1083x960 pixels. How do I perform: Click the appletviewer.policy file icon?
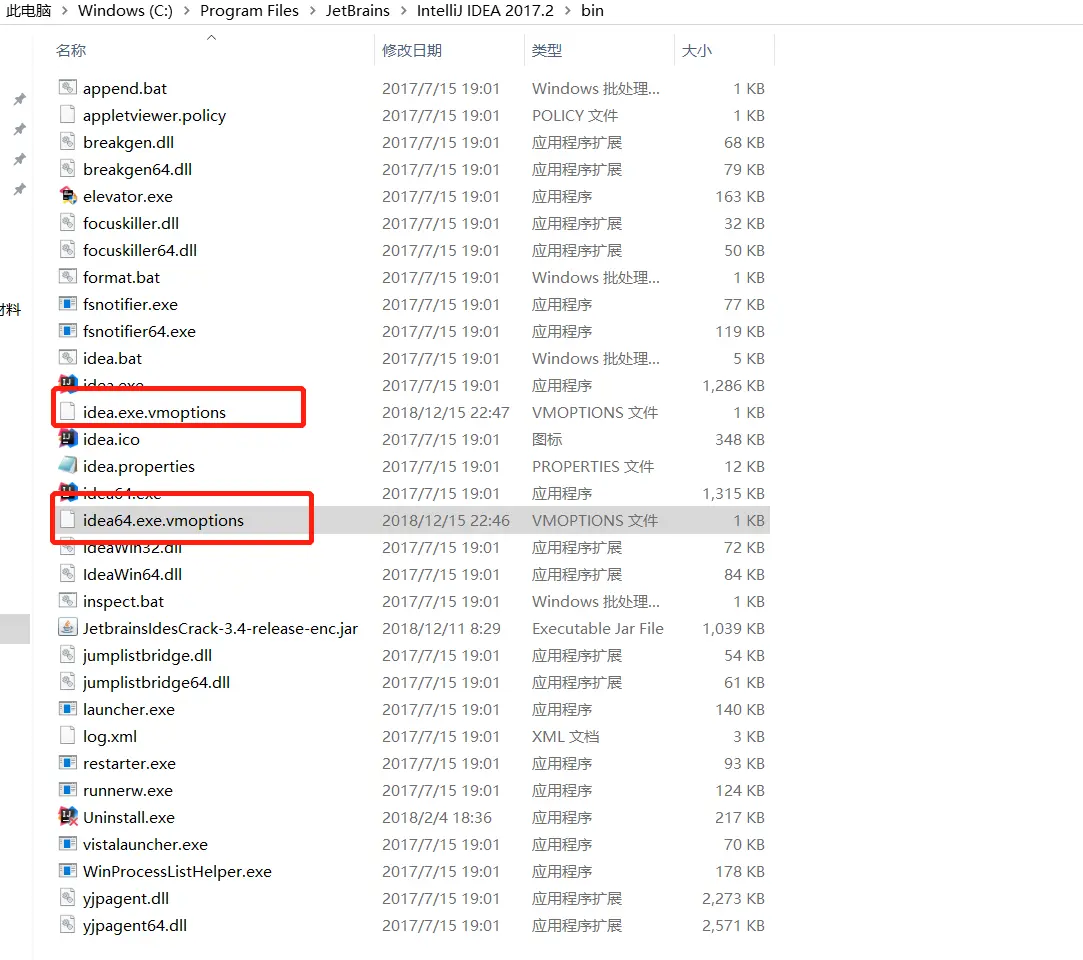pyautogui.click(x=68, y=115)
